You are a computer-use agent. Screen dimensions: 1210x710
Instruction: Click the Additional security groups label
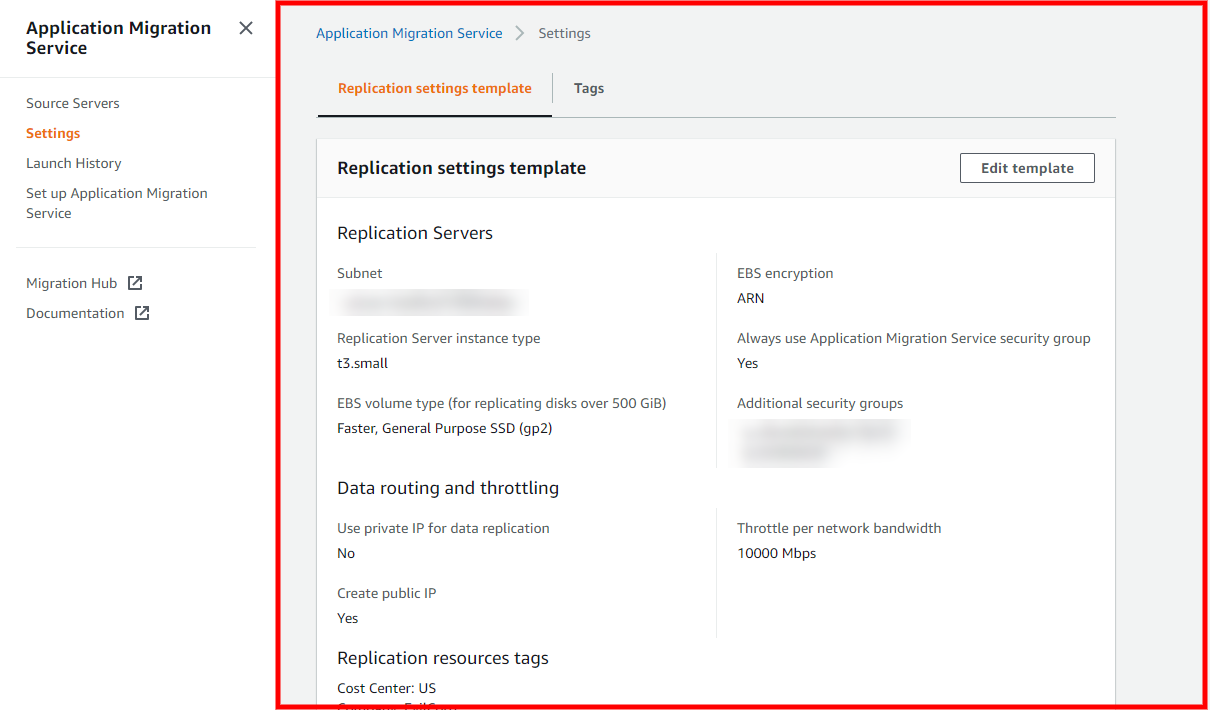820,403
